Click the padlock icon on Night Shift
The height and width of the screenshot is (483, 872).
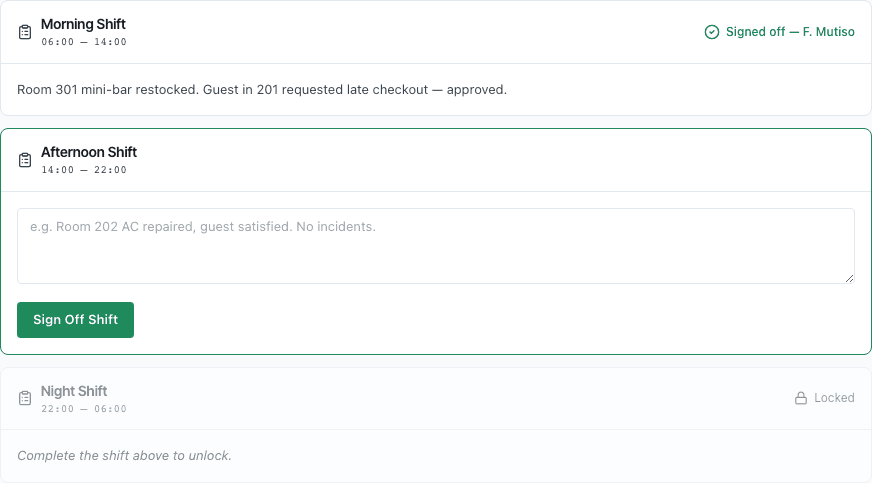(801, 398)
